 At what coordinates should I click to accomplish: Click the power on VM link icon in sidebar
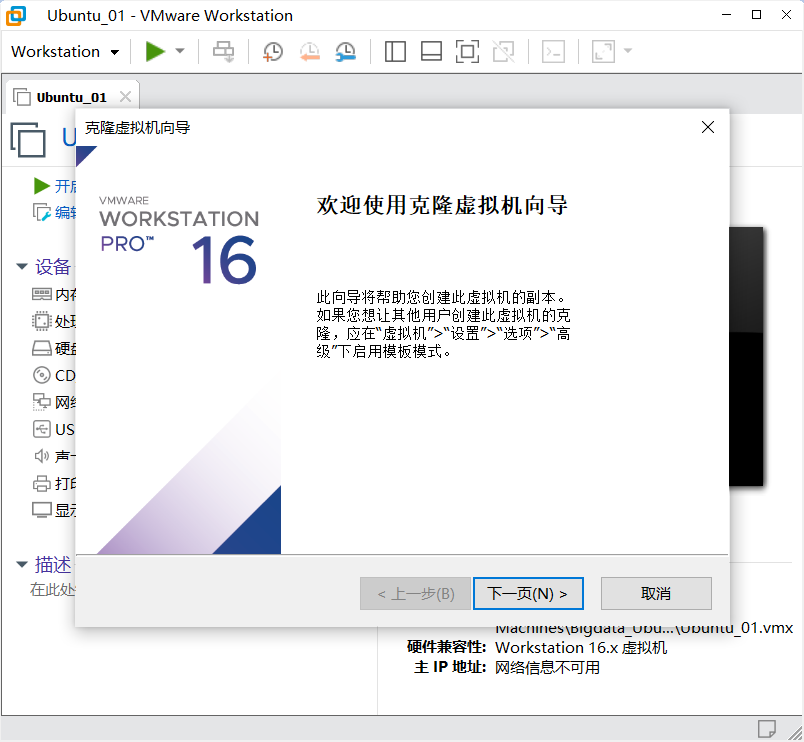42,186
